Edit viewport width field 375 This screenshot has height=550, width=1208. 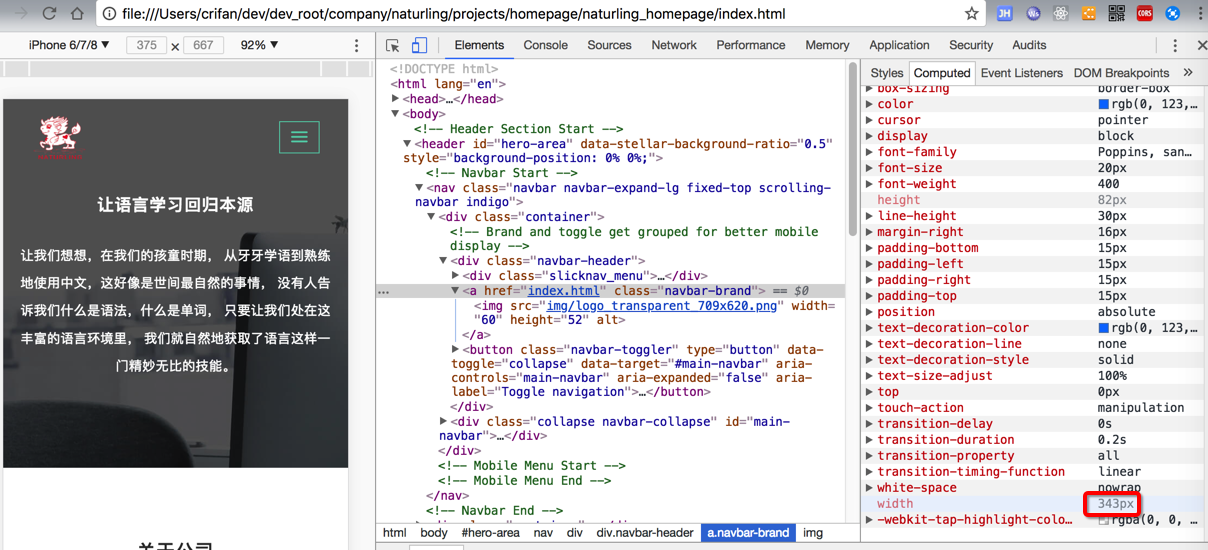coord(147,45)
